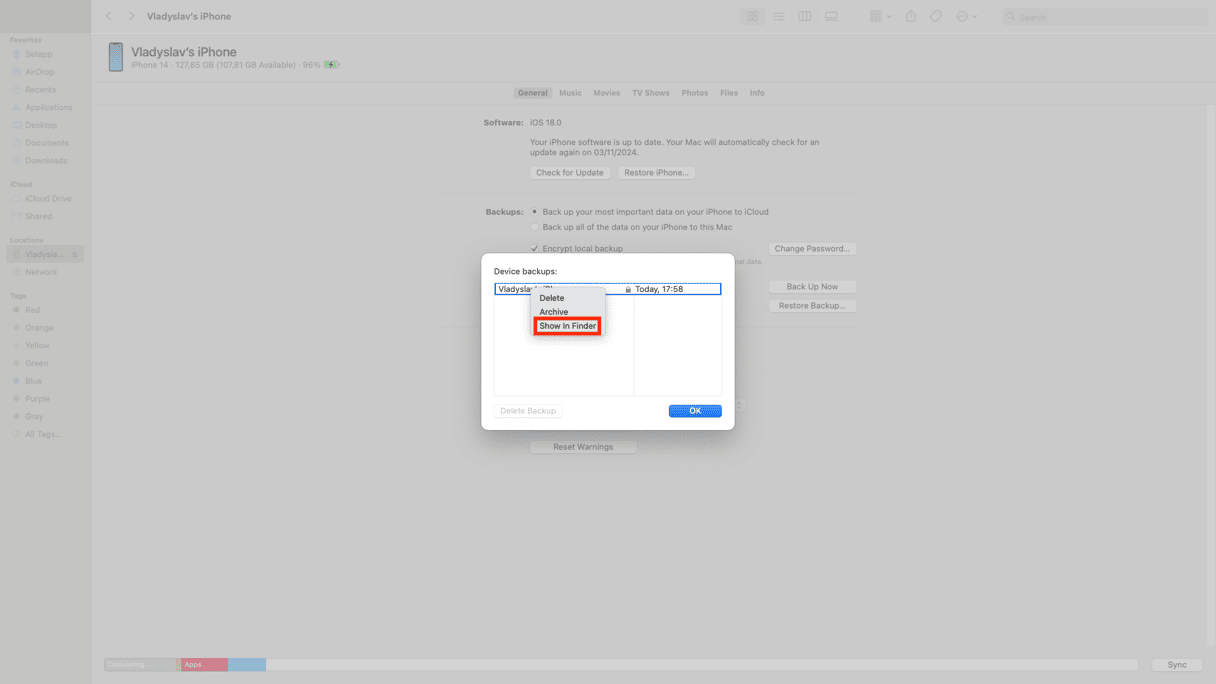Go back with the back arrow
Viewport: 1216px width, 684px height.
coord(109,17)
